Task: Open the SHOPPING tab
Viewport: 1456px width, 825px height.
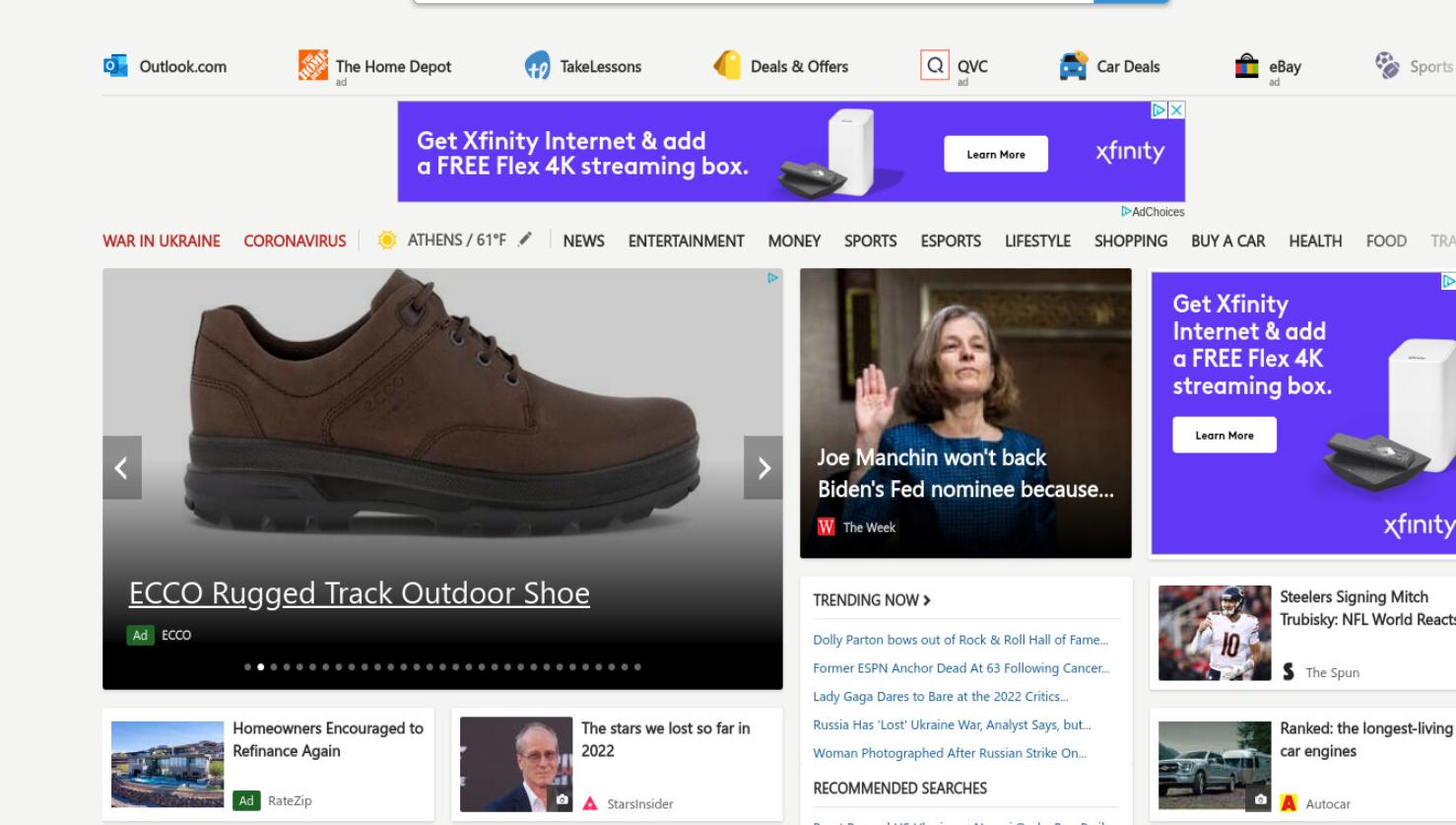Action: coord(1131,241)
